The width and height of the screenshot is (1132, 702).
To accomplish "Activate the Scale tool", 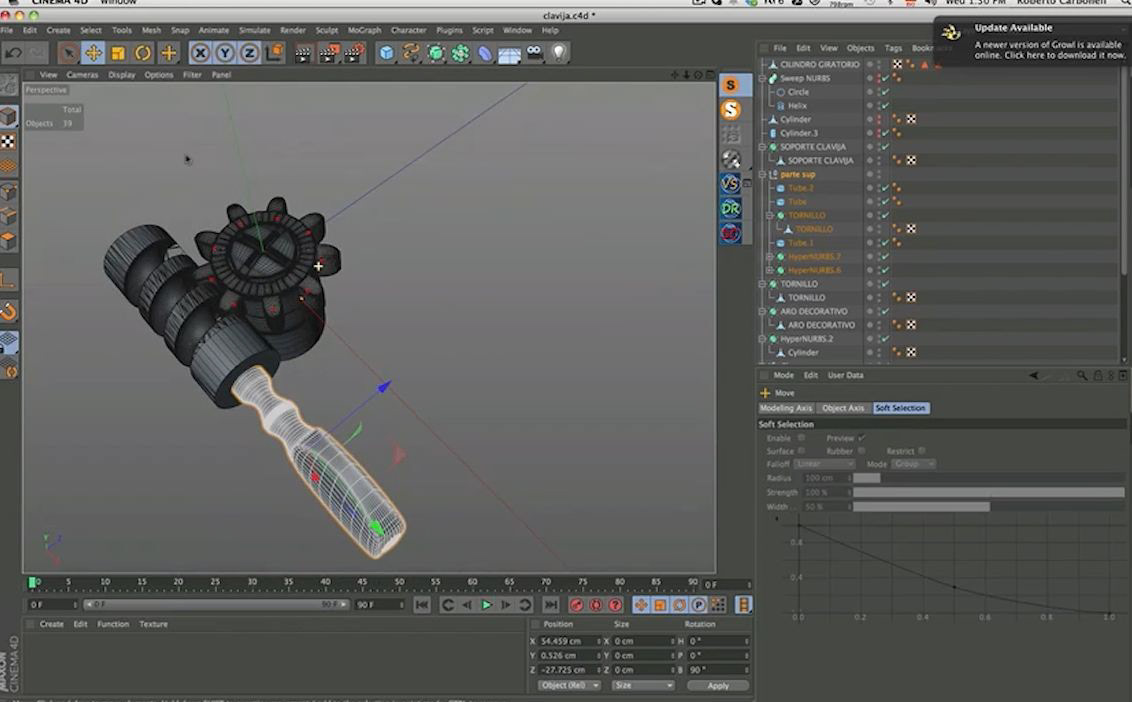I will pyautogui.click(x=118, y=53).
